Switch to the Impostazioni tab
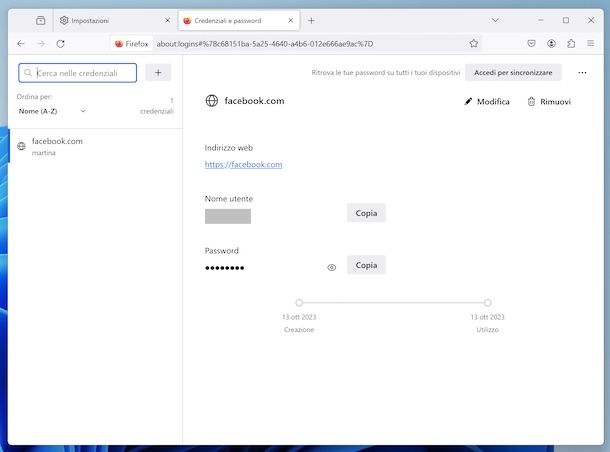 click(116, 21)
